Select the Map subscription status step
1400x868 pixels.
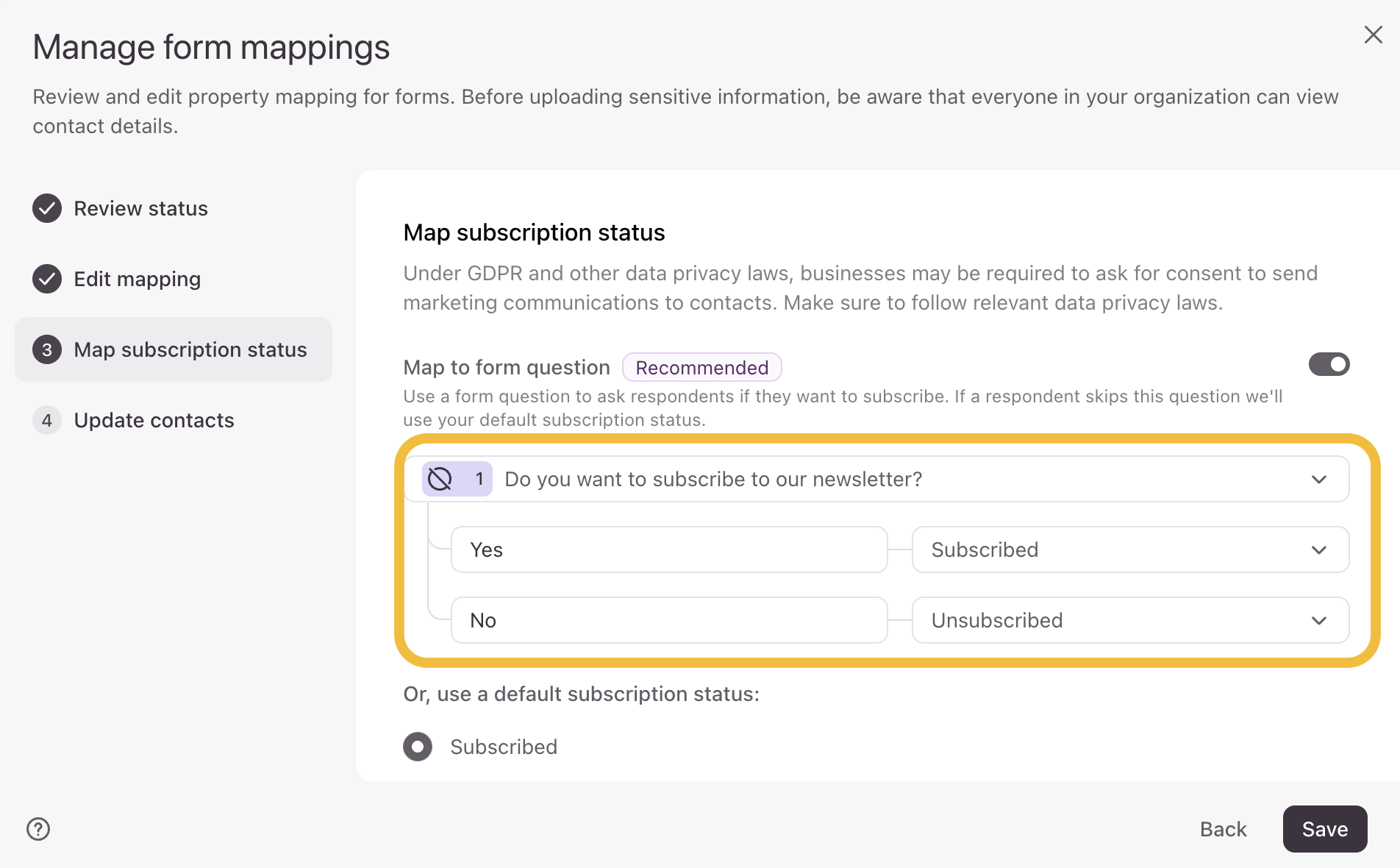190,349
